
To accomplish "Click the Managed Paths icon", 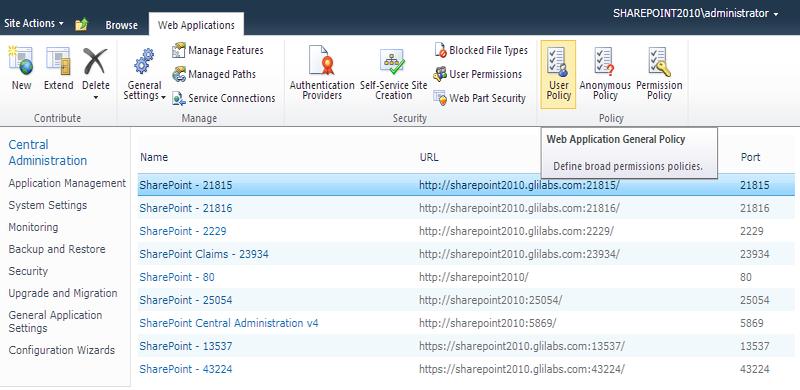I will pyautogui.click(x=179, y=74).
